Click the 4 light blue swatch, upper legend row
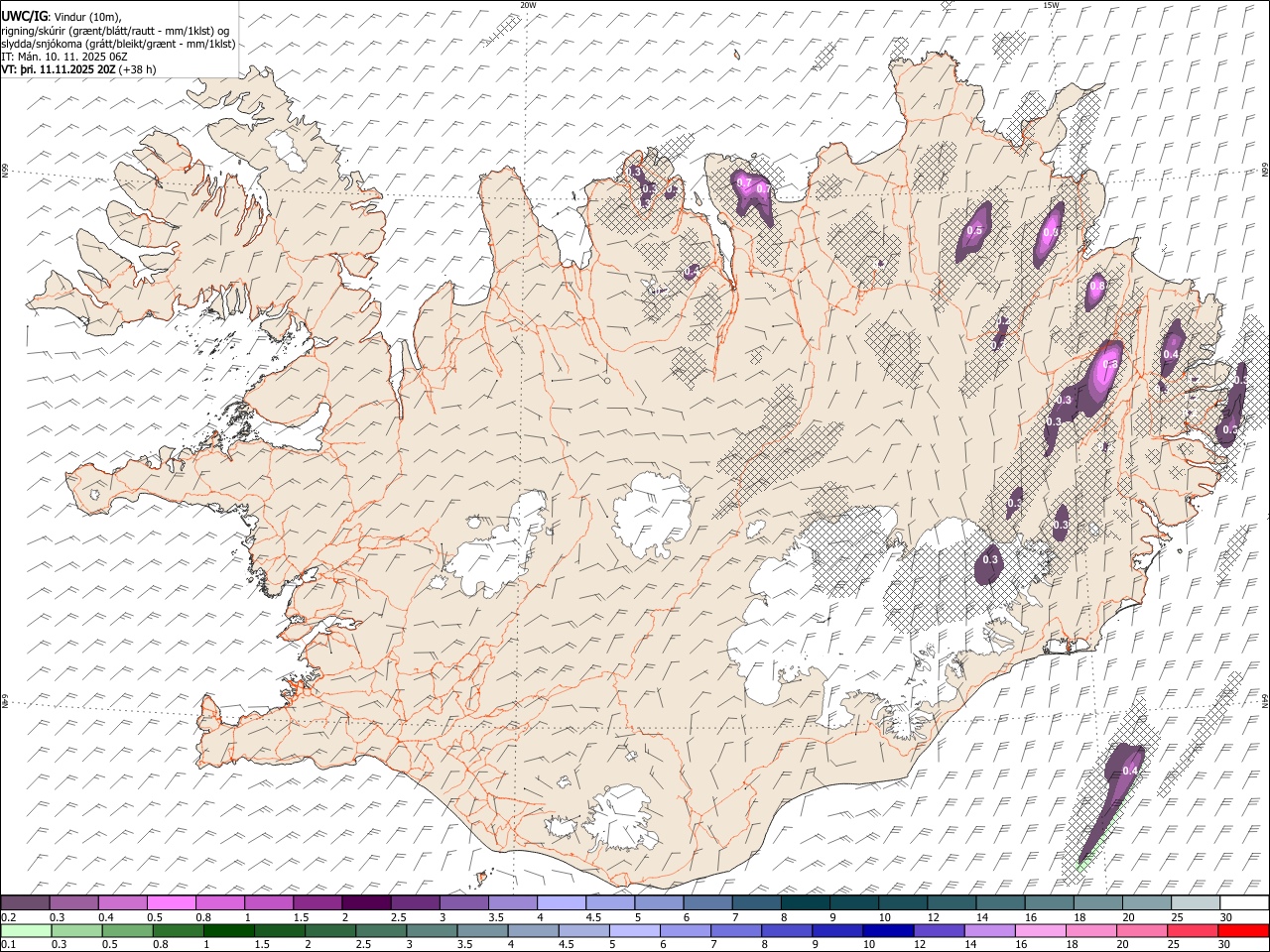The height and width of the screenshot is (952, 1270). tap(562, 903)
